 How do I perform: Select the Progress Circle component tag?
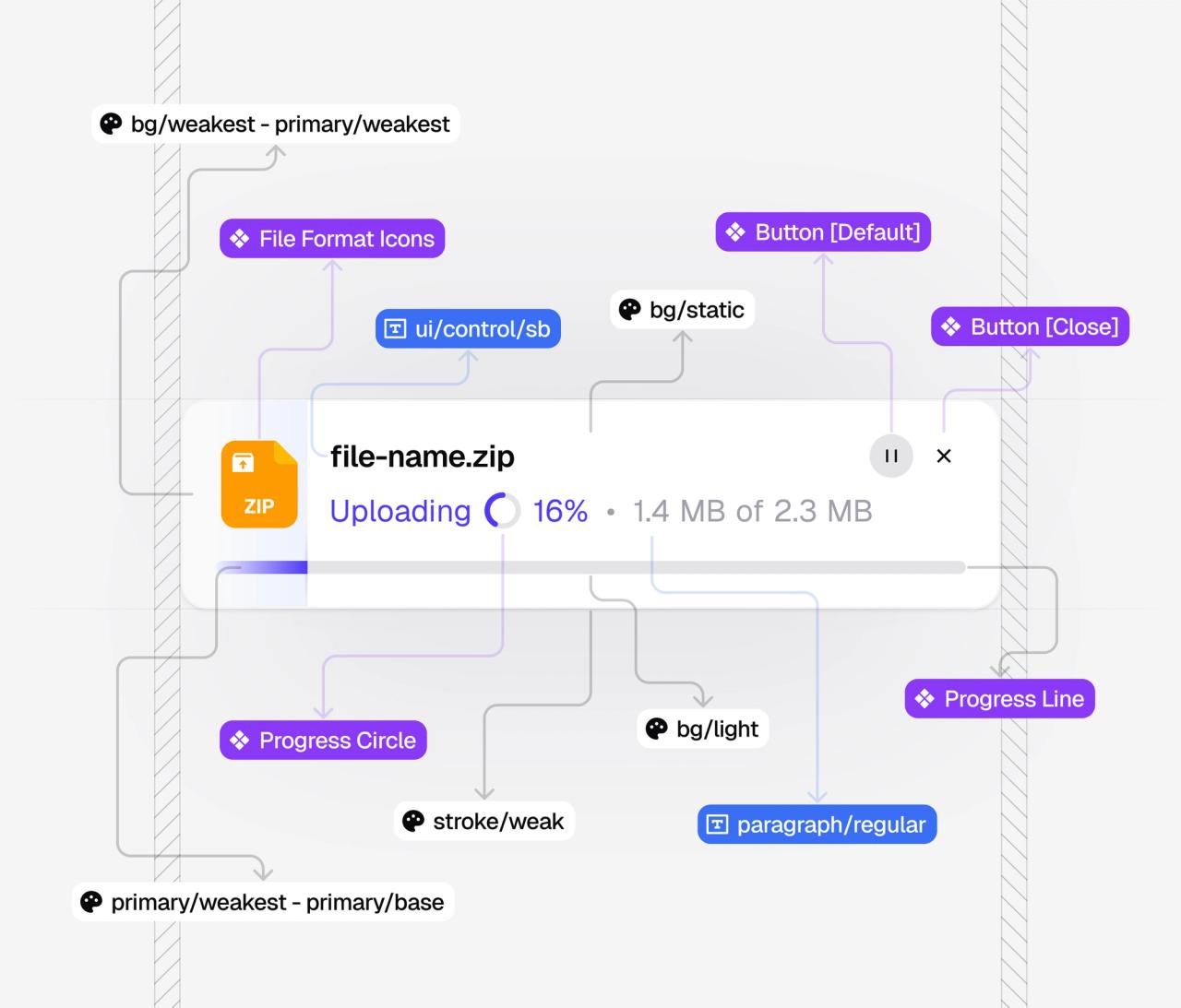[x=323, y=740]
